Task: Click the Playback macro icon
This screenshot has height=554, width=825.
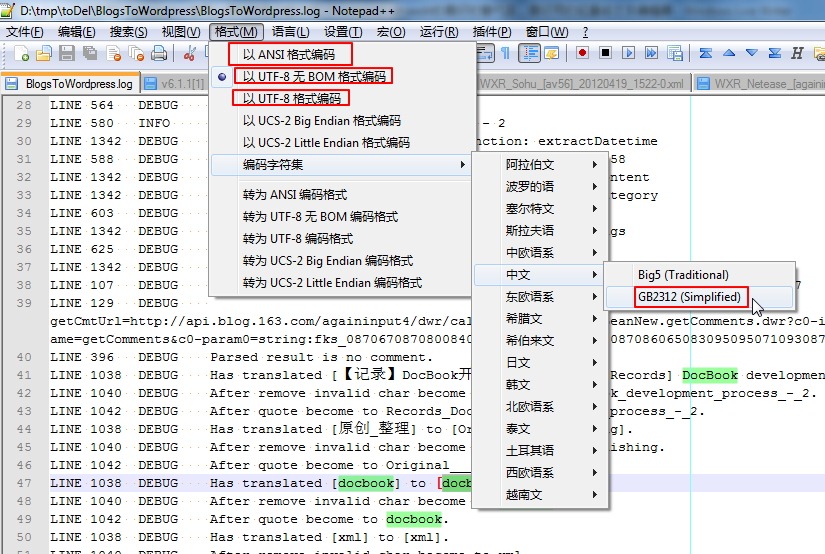Action: tap(628, 54)
